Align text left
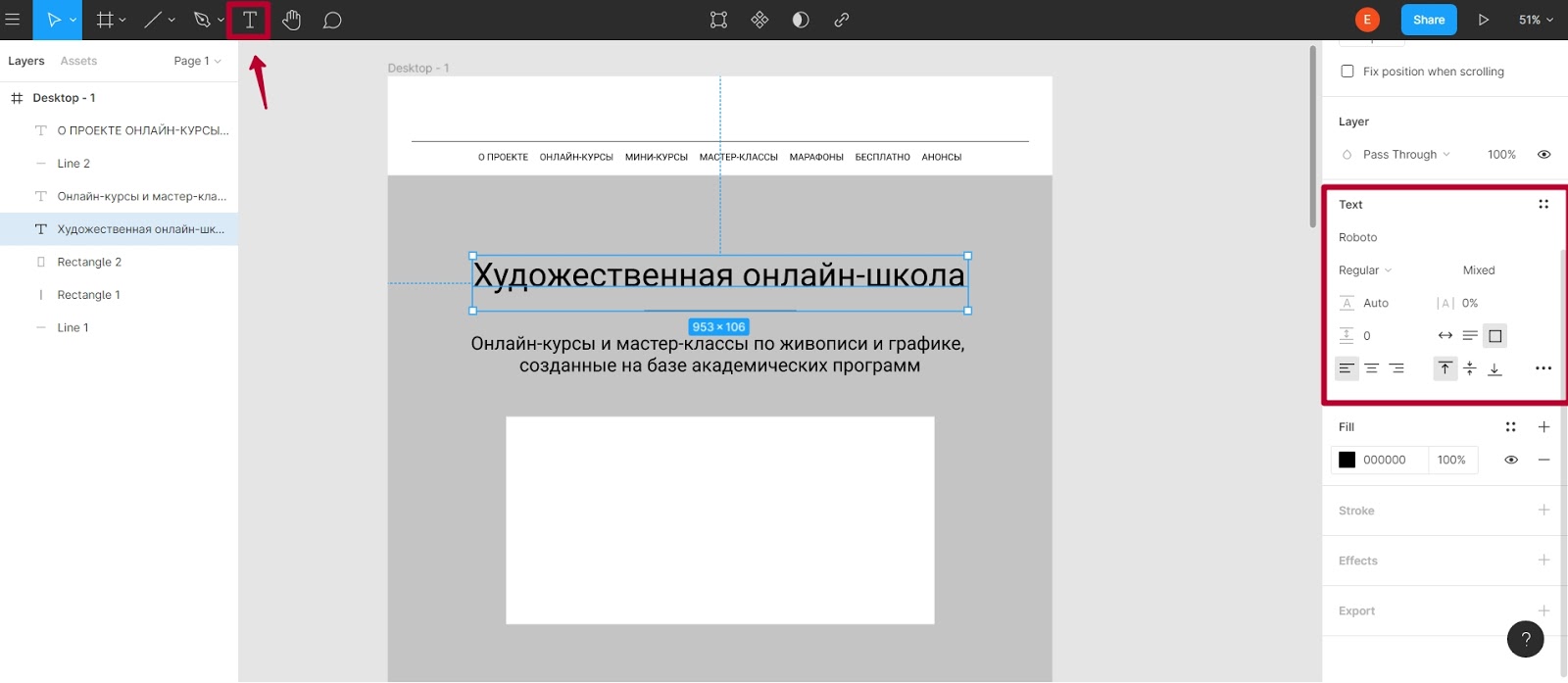 coord(1347,368)
